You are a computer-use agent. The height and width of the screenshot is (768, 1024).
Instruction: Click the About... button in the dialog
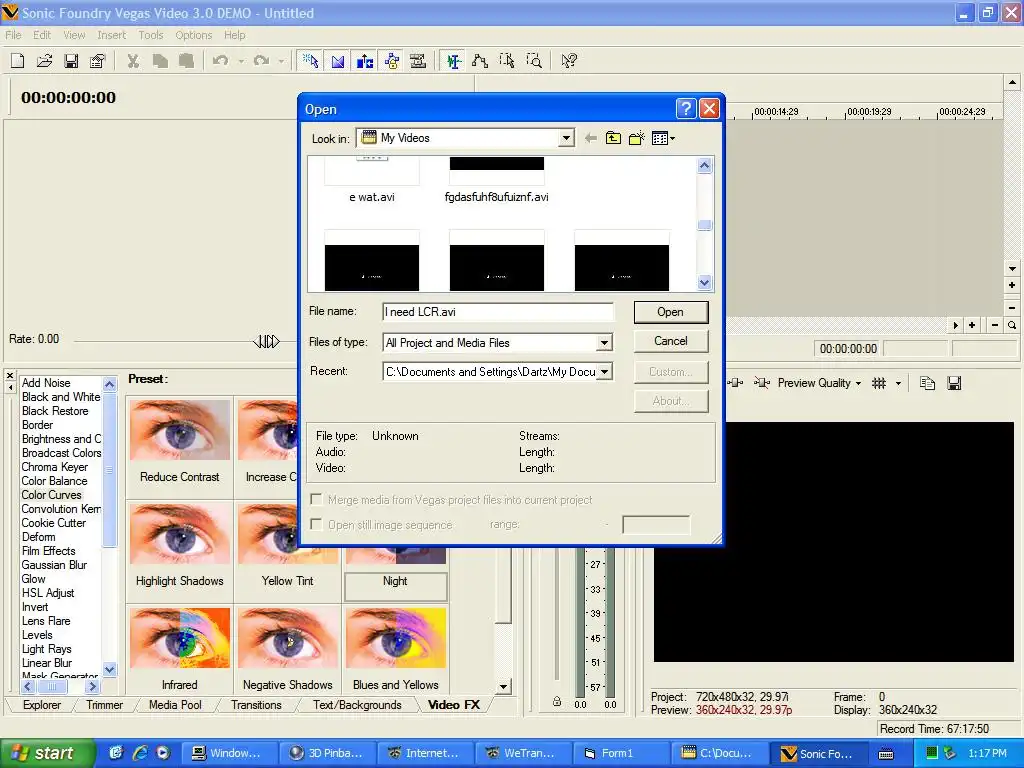tap(671, 401)
